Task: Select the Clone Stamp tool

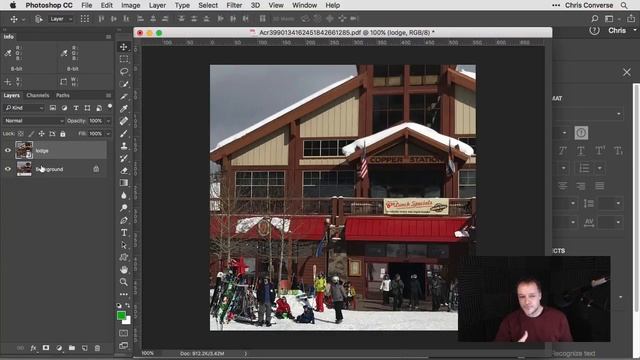Action: click(124, 146)
